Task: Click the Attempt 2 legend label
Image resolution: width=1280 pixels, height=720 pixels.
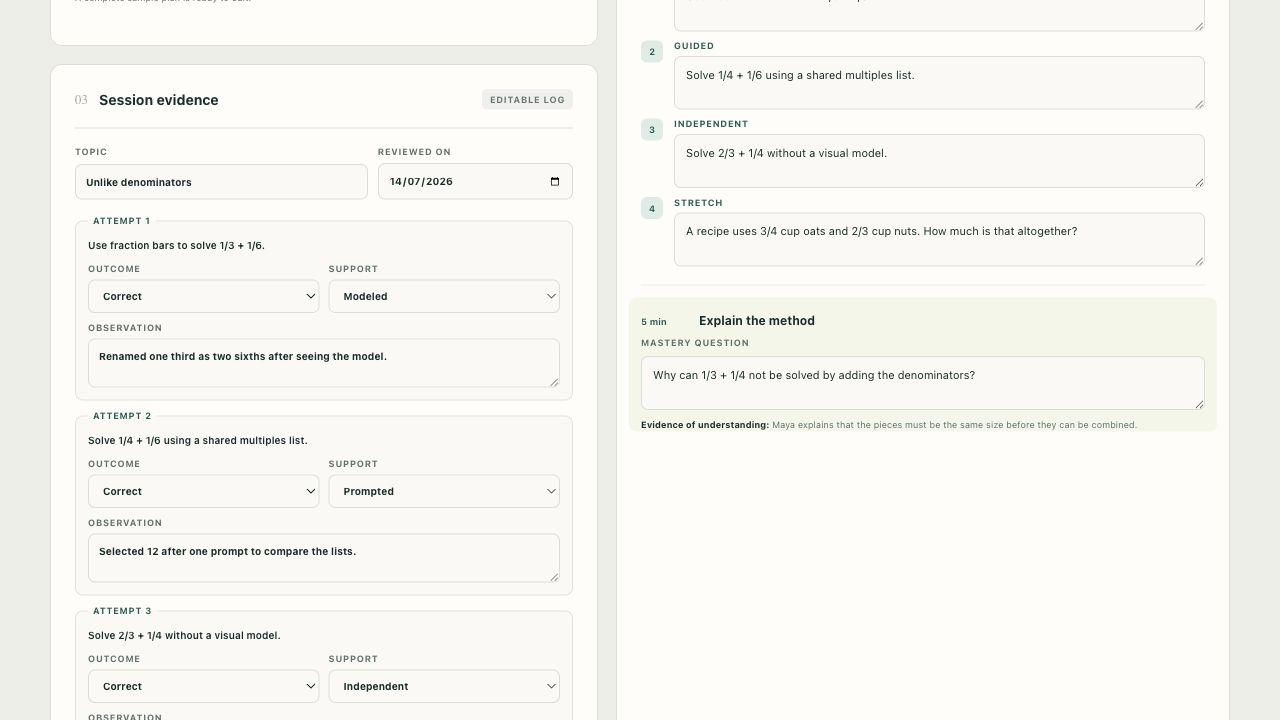Action: tap(121, 416)
